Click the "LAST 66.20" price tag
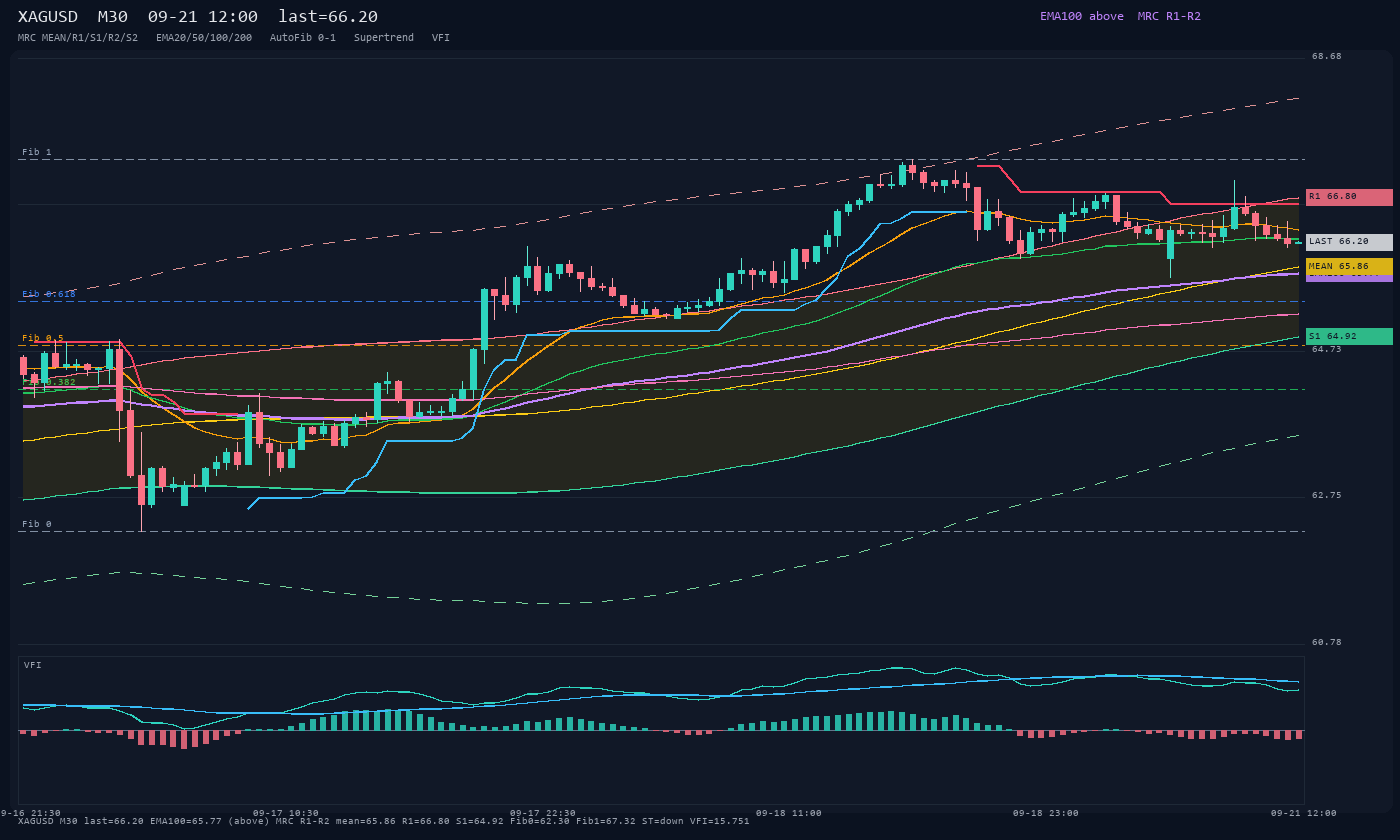This screenshot has width=1400, height=840. point(1349,242)
